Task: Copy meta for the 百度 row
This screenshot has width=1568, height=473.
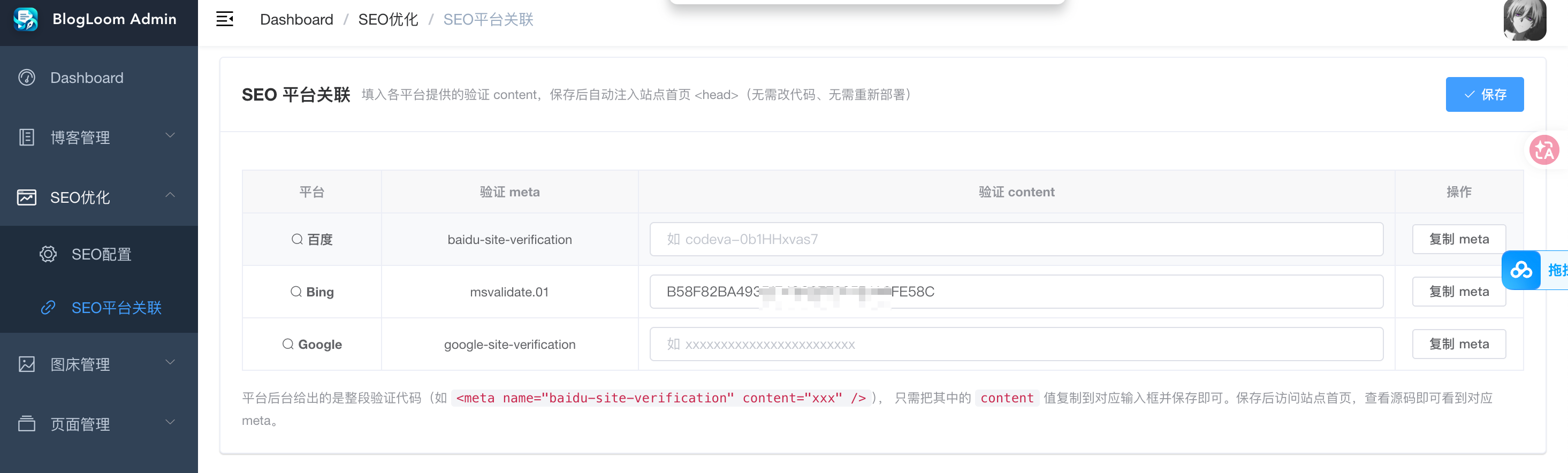Action: 1459,239
